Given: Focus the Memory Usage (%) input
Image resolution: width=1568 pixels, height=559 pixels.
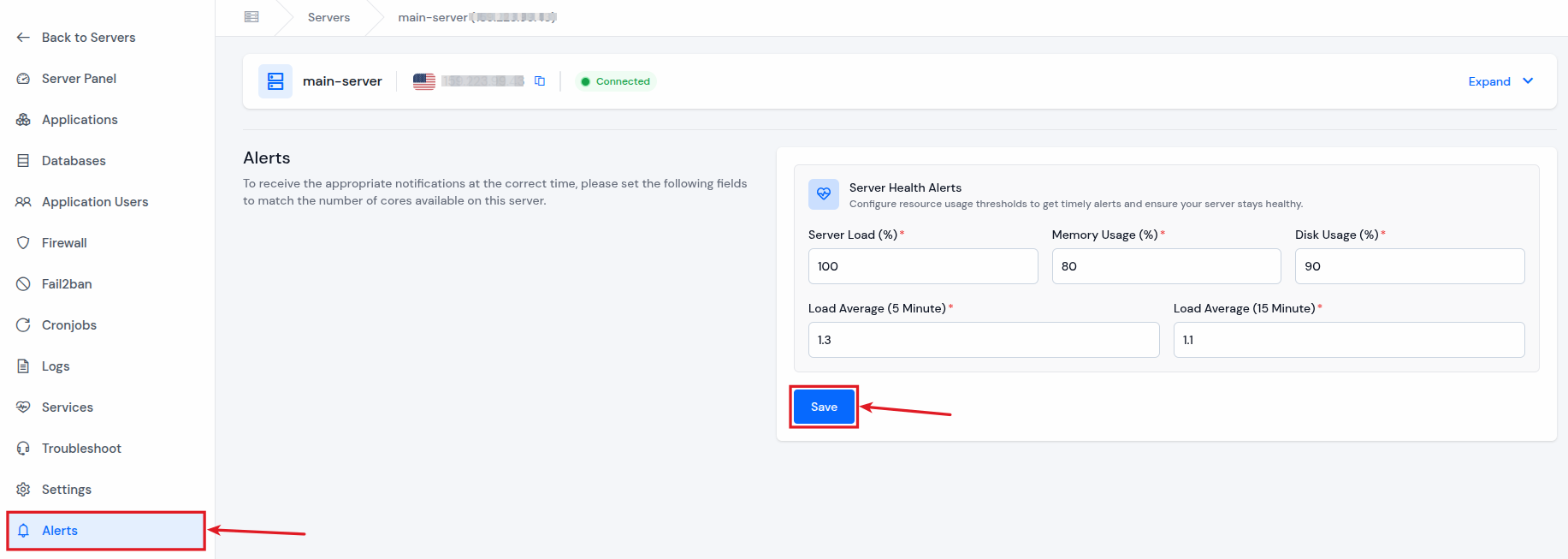Looking at the screenshot, I should (1165, 266).
